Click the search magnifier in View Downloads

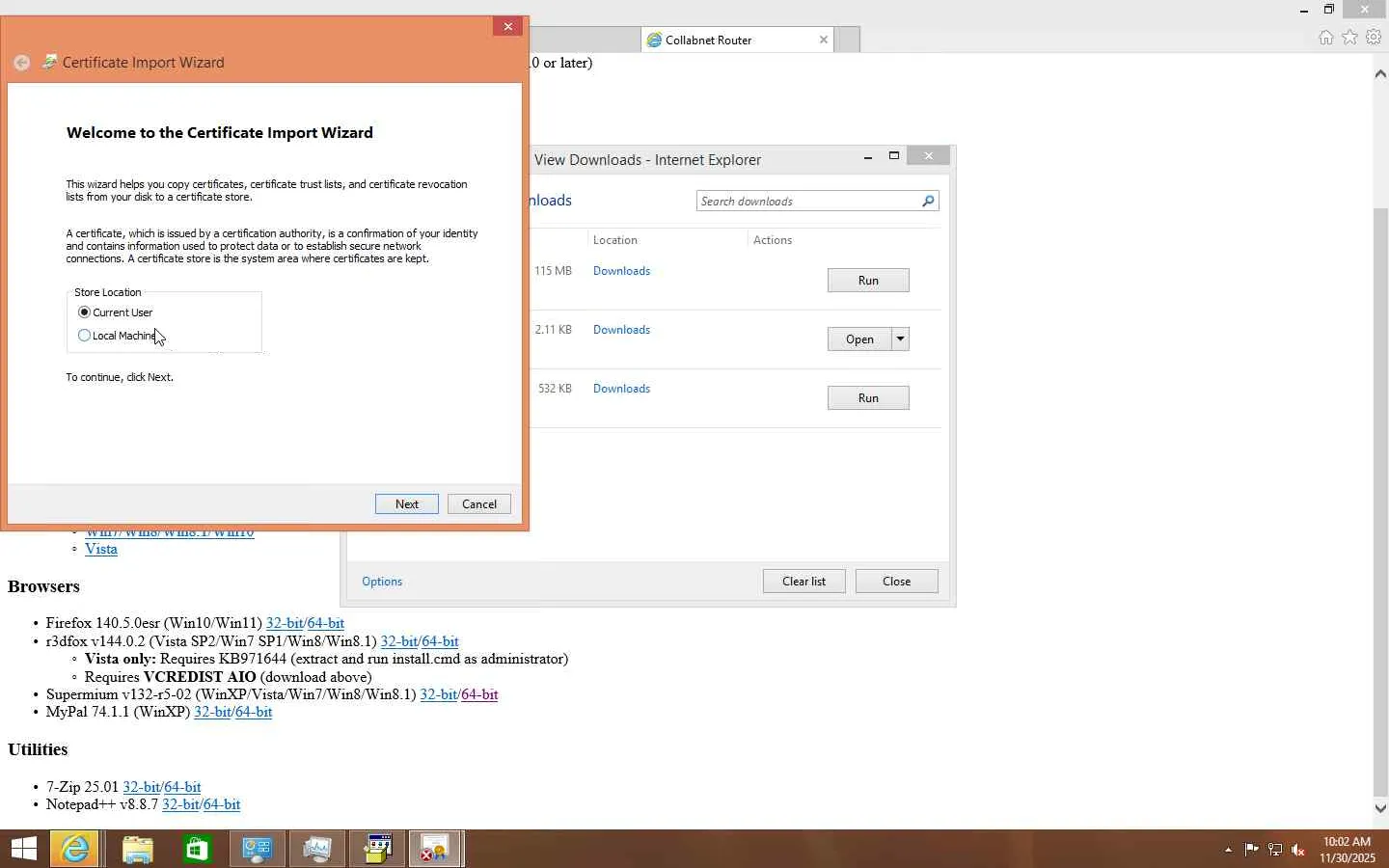928,201
